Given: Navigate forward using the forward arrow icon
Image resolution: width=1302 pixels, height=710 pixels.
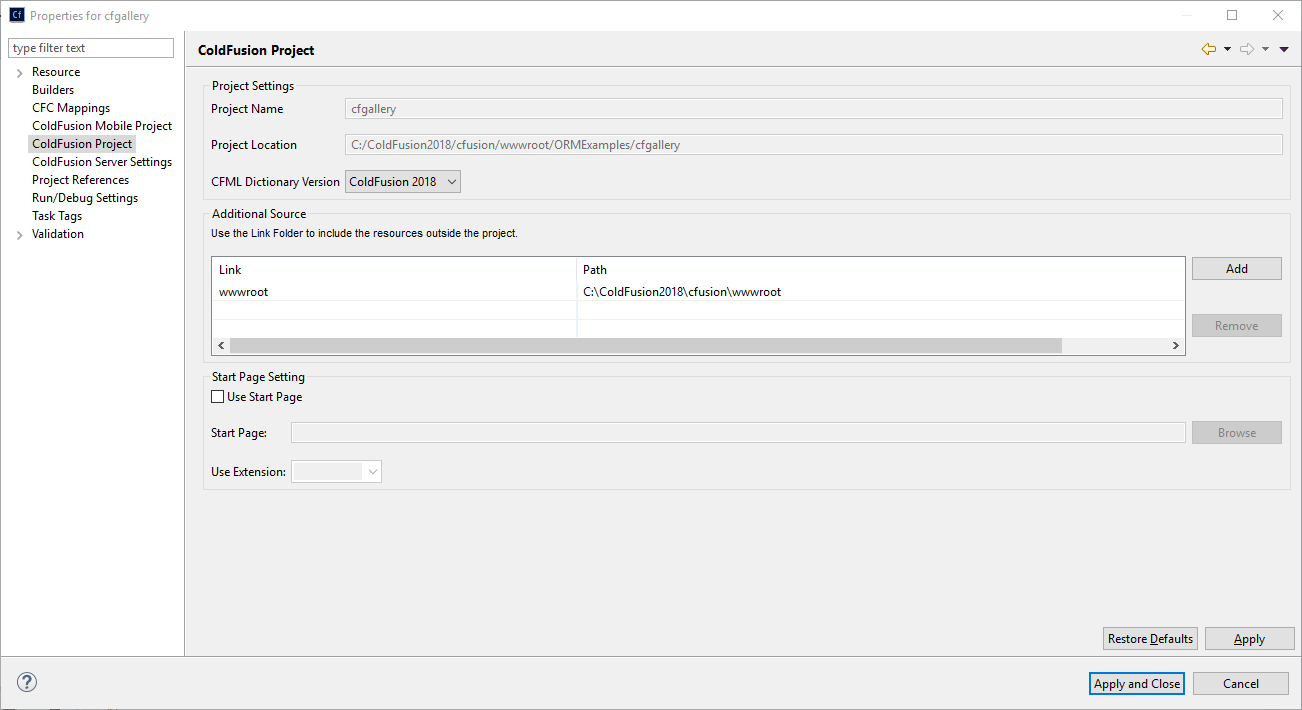Looking at the screenshot, I should click(x=1246, y=48).
